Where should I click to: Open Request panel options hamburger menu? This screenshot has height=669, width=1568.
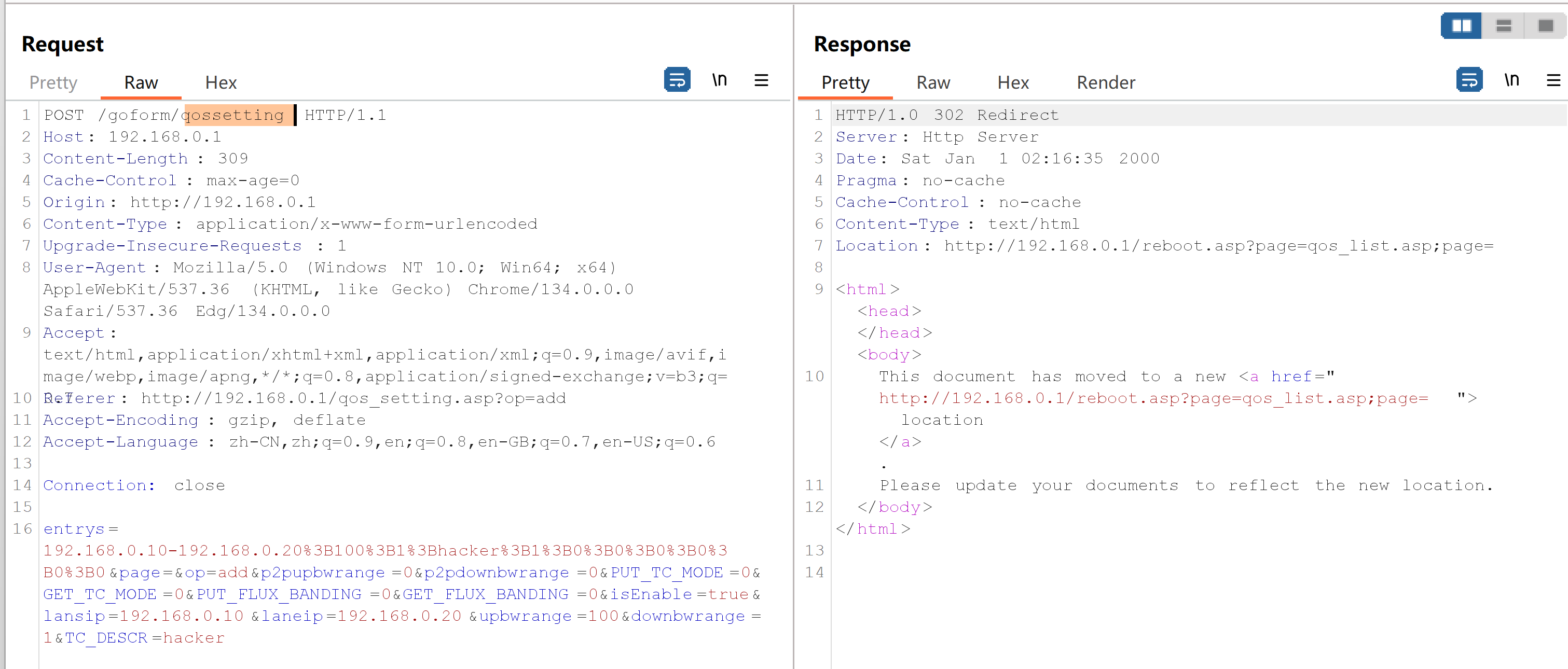[x=761, y=80]
